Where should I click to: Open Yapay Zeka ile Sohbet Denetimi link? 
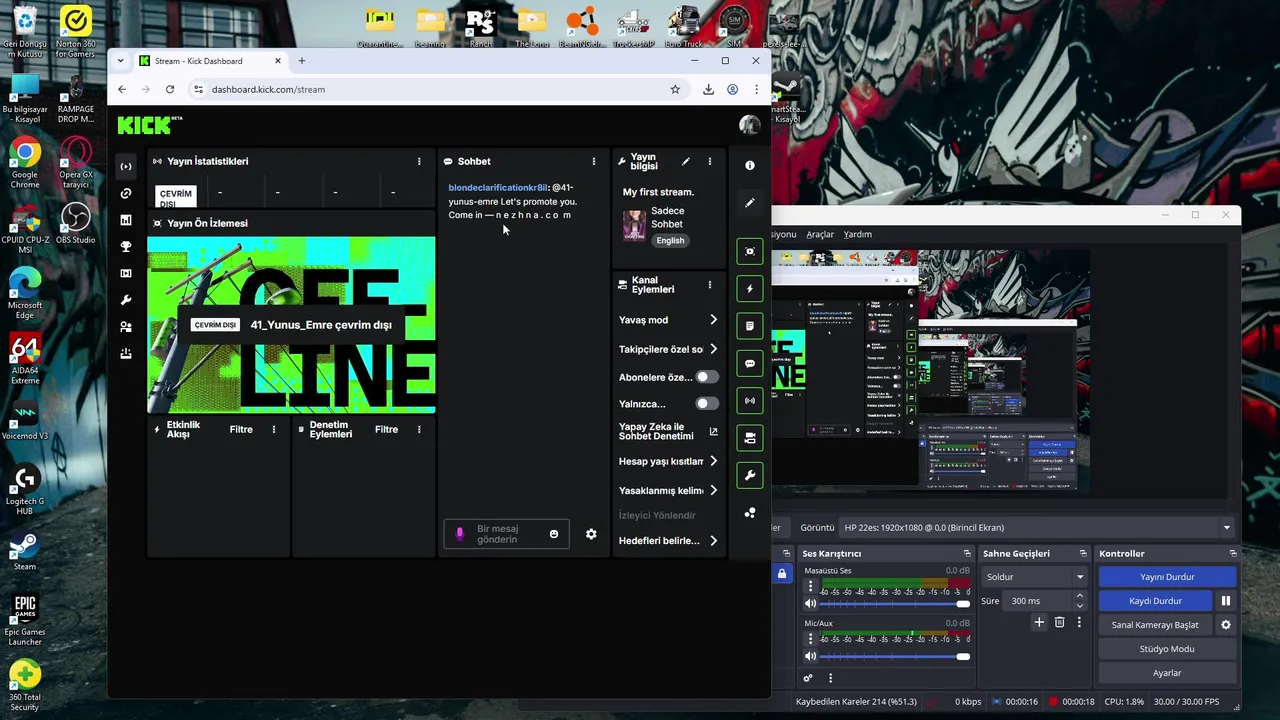(x=668, y=432)
